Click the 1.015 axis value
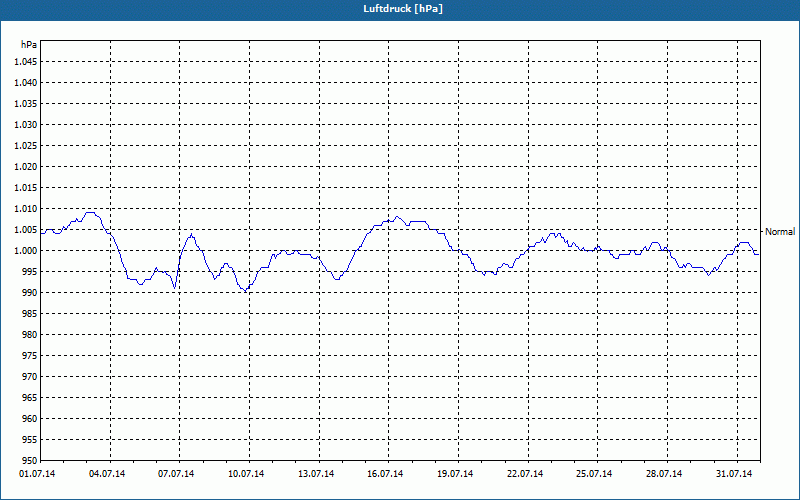Screen dimensions: 800x500 (x=26, y=188)
